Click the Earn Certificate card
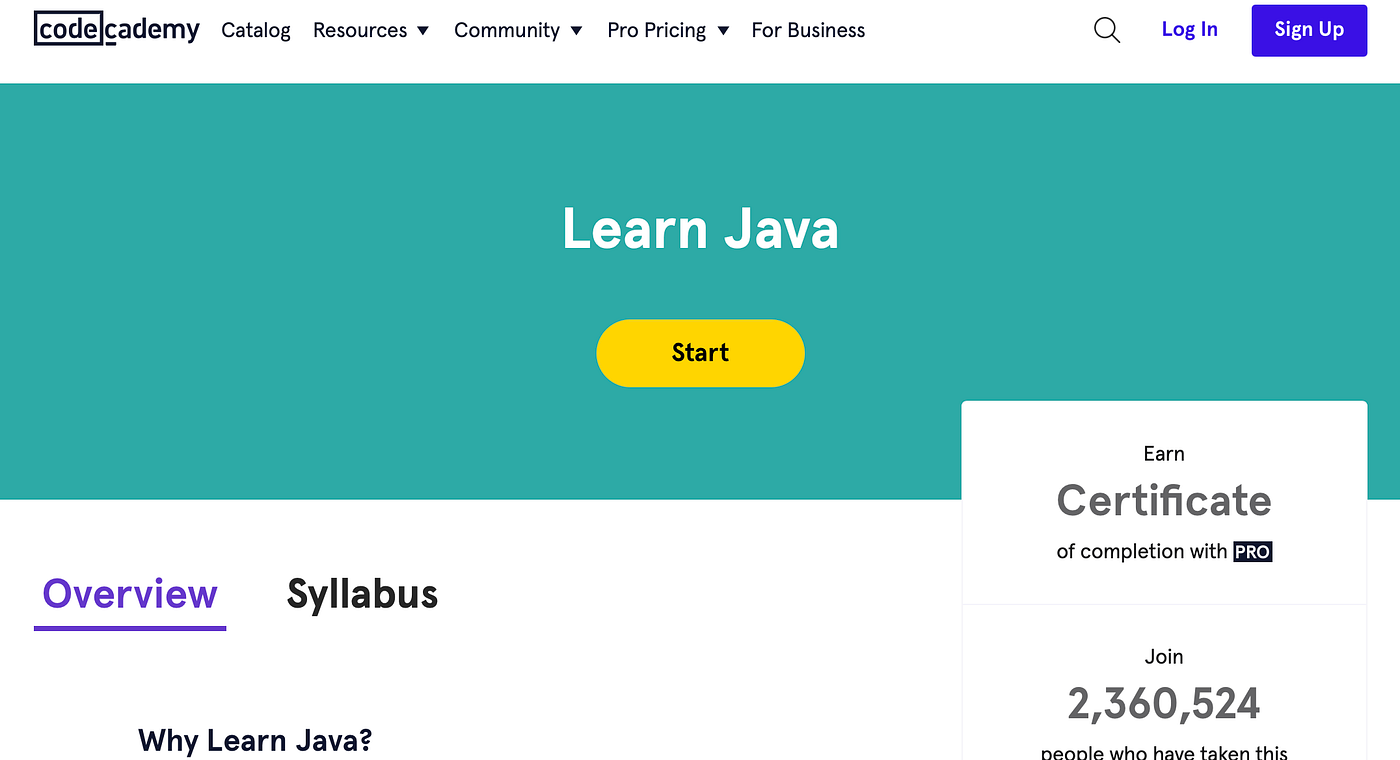 1163,500
